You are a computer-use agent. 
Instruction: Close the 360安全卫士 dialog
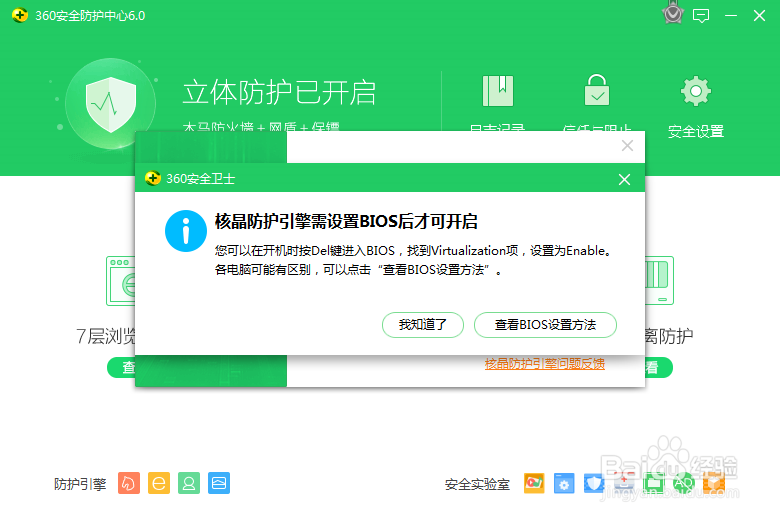pos(624,179)
